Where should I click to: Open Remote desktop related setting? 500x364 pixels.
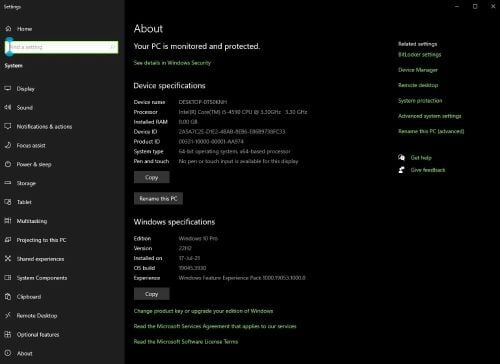point(418,85)
